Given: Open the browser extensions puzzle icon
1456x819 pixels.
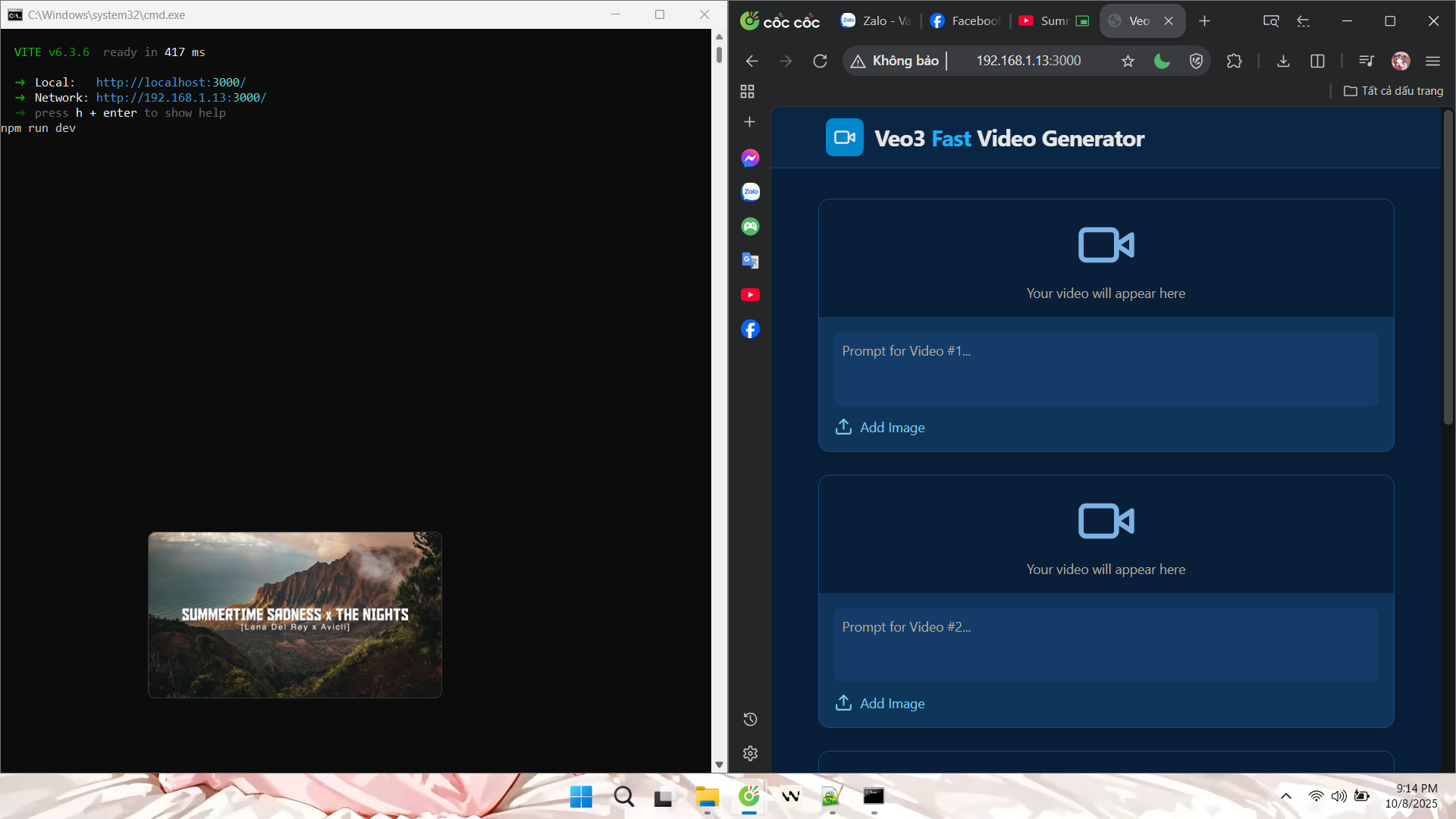Looking at the screenshot, I should click(1234, 61).
